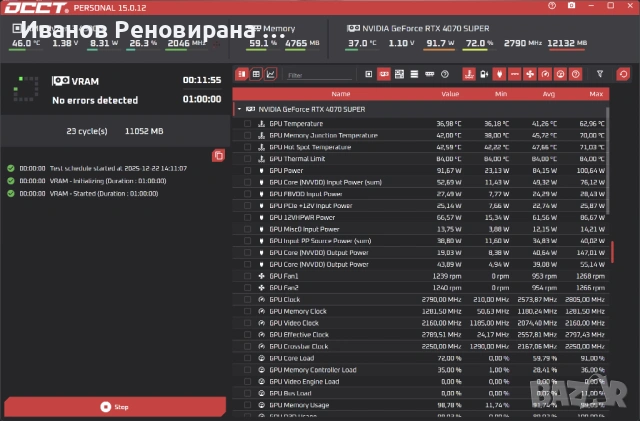Select the GPU Fan2 row

click(420, 288)
